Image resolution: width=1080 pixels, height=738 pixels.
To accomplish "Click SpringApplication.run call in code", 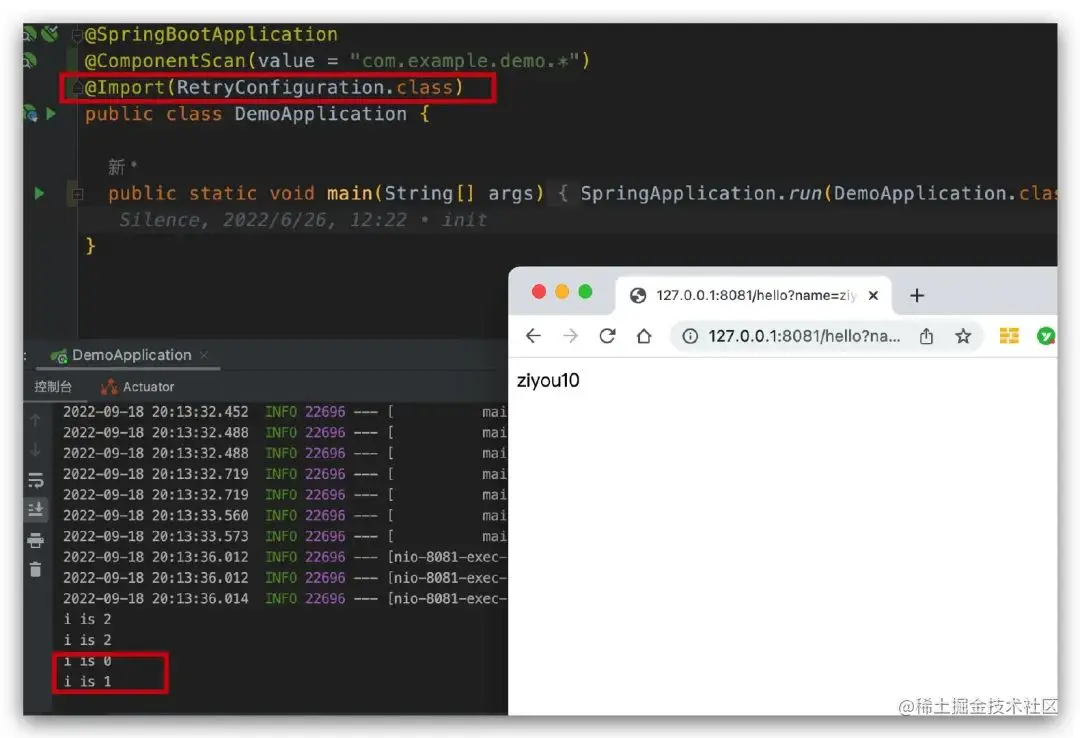I will point(700,193).
